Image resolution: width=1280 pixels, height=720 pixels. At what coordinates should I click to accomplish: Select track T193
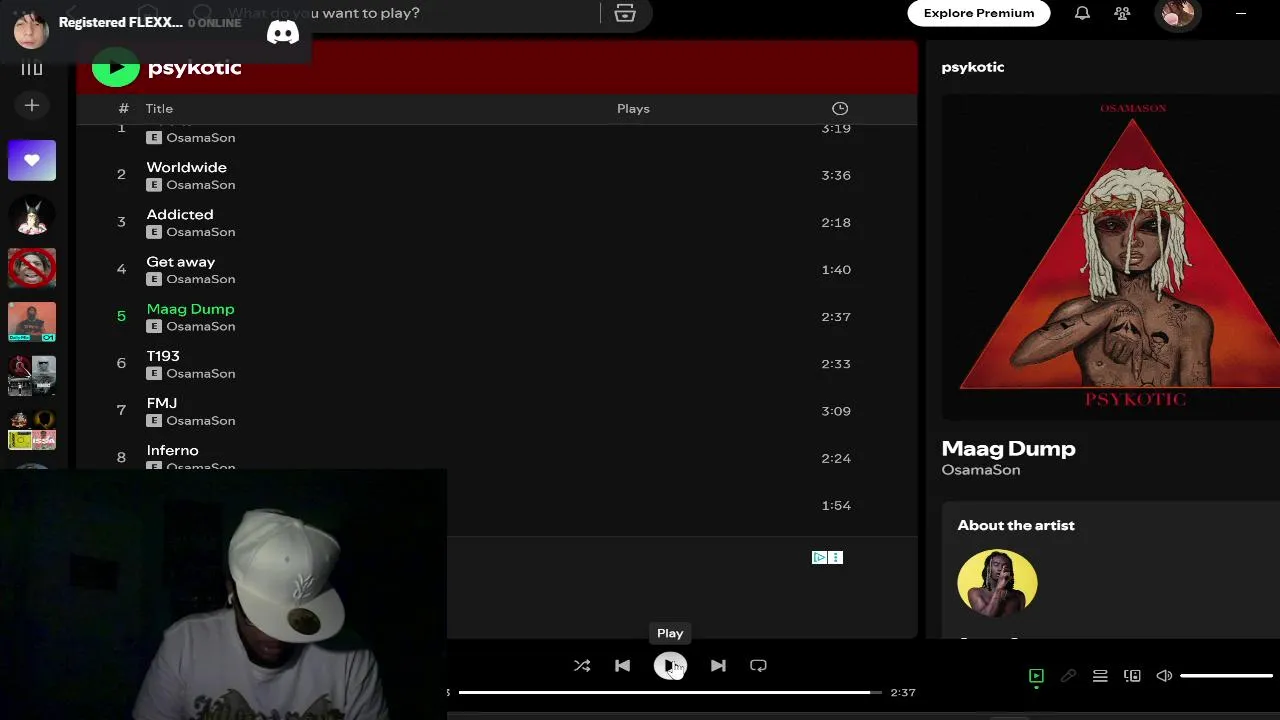pyautogui.click(x=163, y=356)
